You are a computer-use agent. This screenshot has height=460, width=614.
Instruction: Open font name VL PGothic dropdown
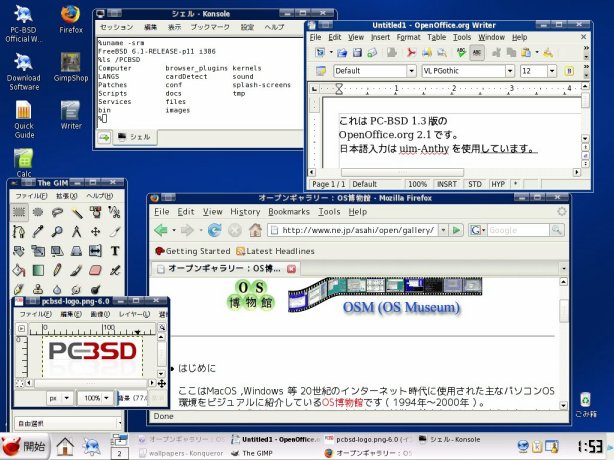509,71
